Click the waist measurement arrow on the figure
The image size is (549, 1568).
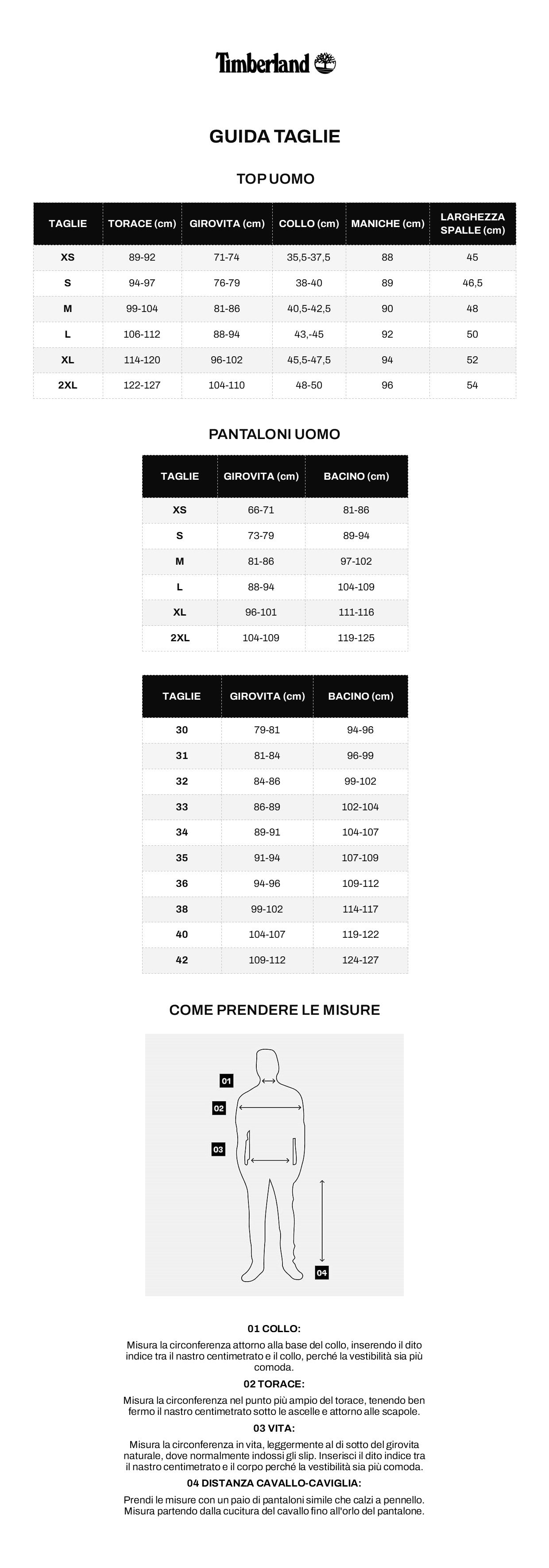point(270,1160)
